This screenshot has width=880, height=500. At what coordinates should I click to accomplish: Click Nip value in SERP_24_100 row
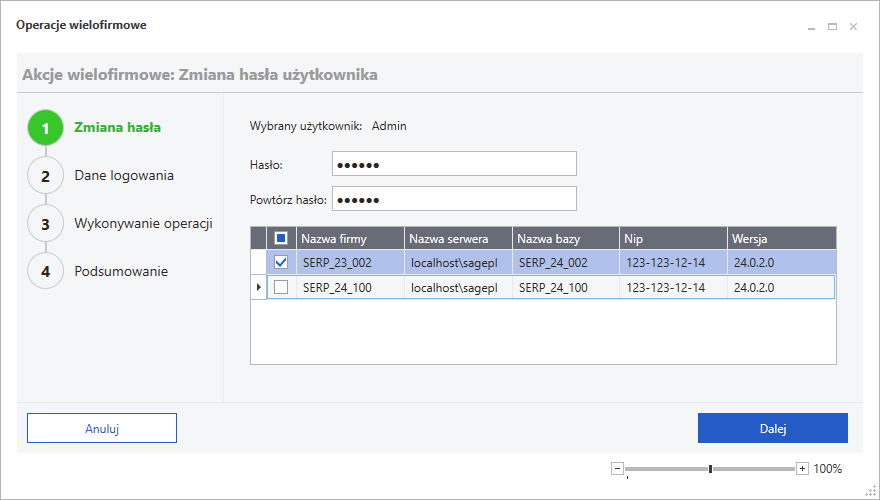673,288
